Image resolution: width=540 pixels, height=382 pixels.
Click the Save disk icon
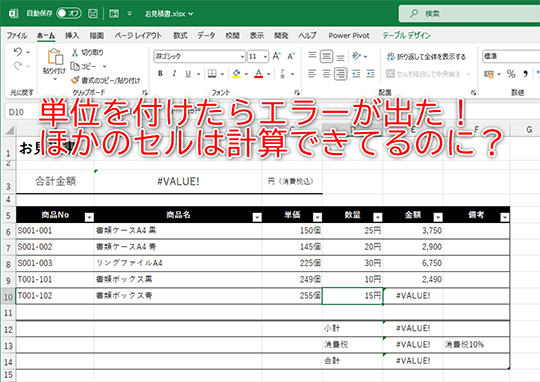pyautogui.click(x=93, y=13)
